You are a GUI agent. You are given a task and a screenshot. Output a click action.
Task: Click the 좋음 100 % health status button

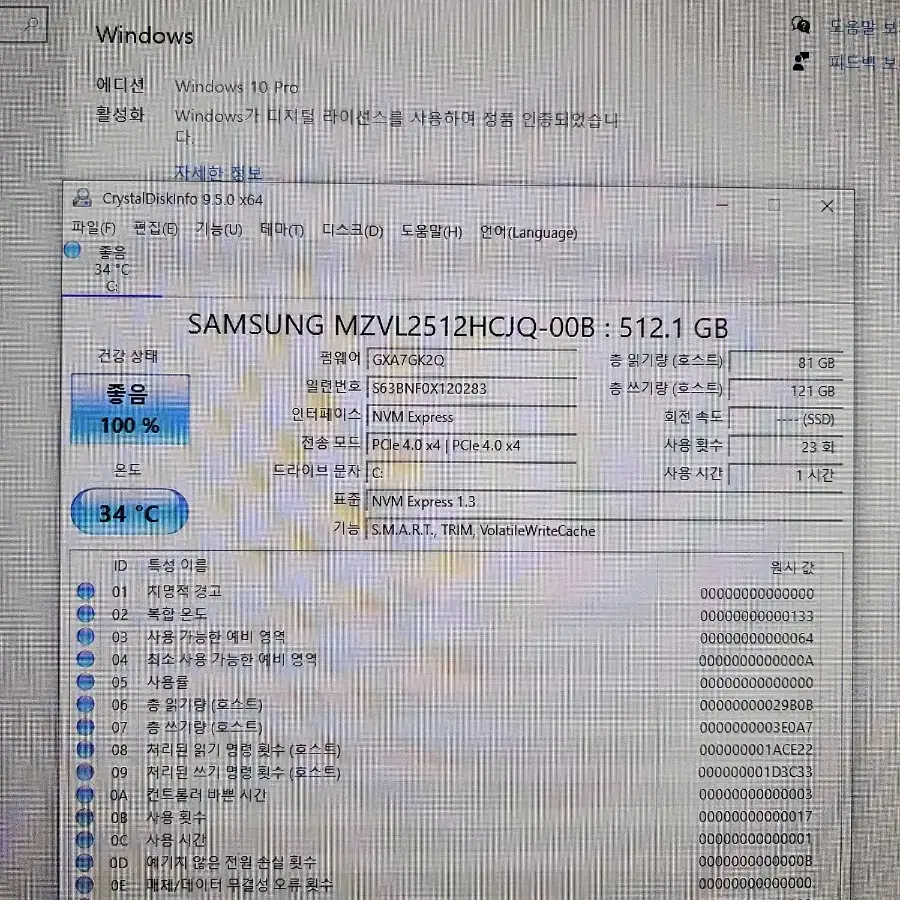[x=130, y=409]
